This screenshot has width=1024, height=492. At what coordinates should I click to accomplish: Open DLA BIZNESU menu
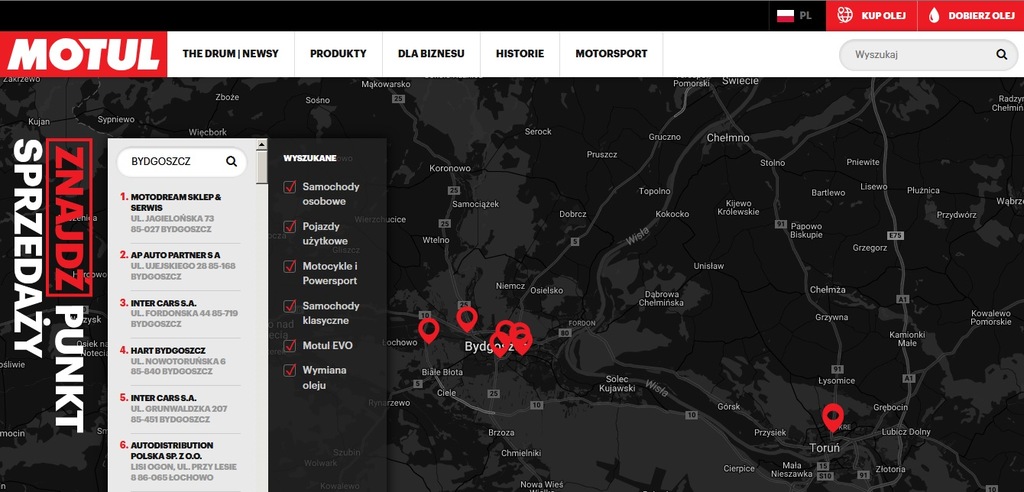(x=431, y=54)
